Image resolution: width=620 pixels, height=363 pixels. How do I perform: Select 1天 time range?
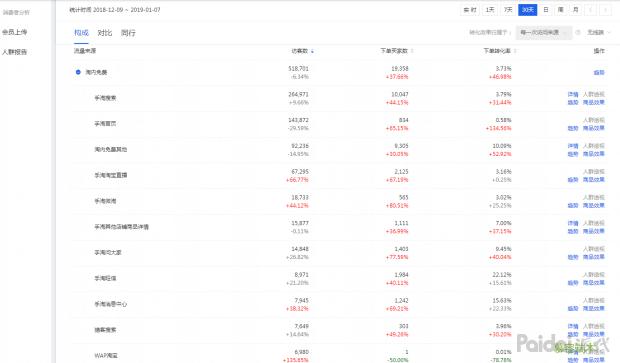[x=490, y=10]
